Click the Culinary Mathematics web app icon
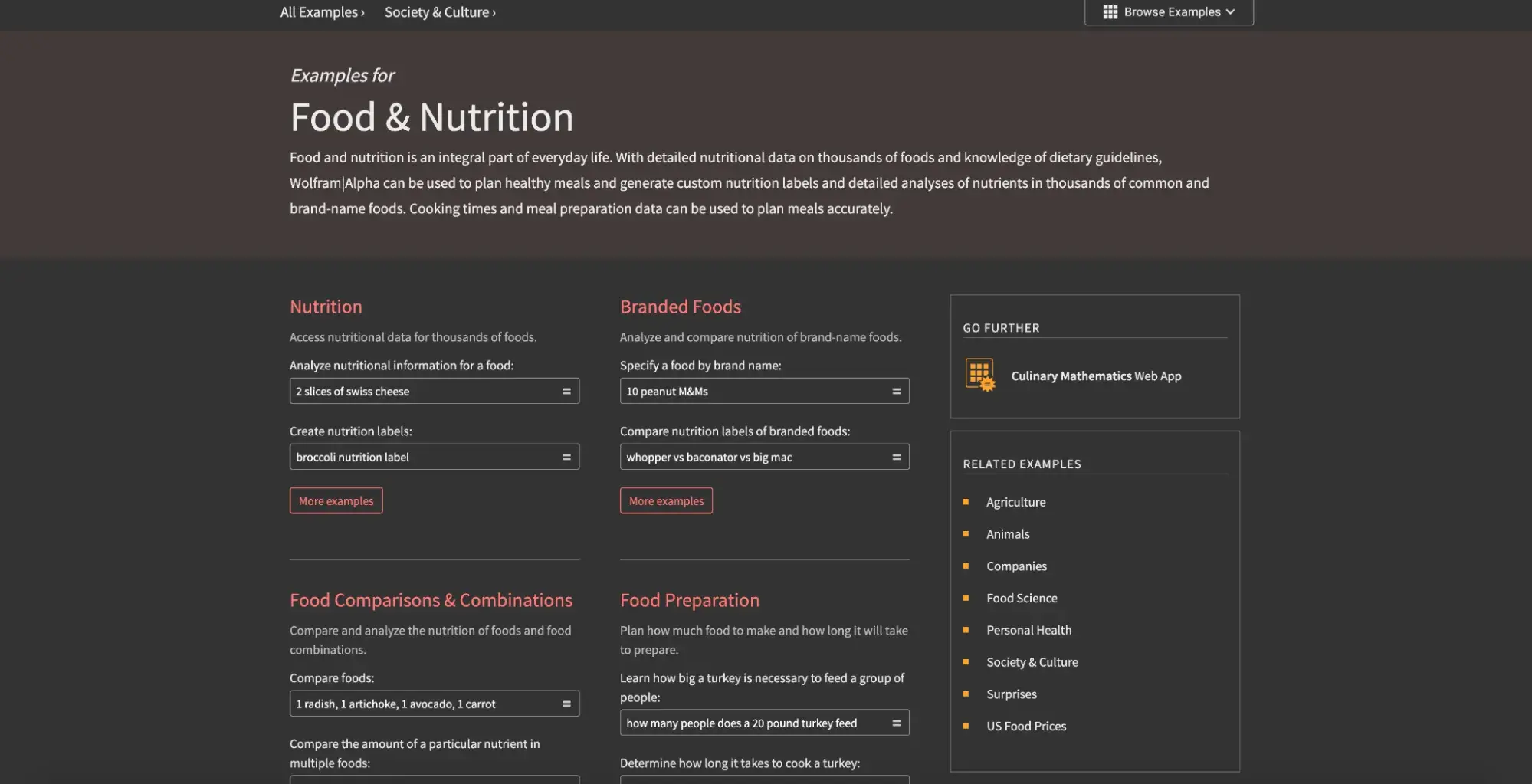The height and width of the screenshot is (784, 1532). point(979,375)
